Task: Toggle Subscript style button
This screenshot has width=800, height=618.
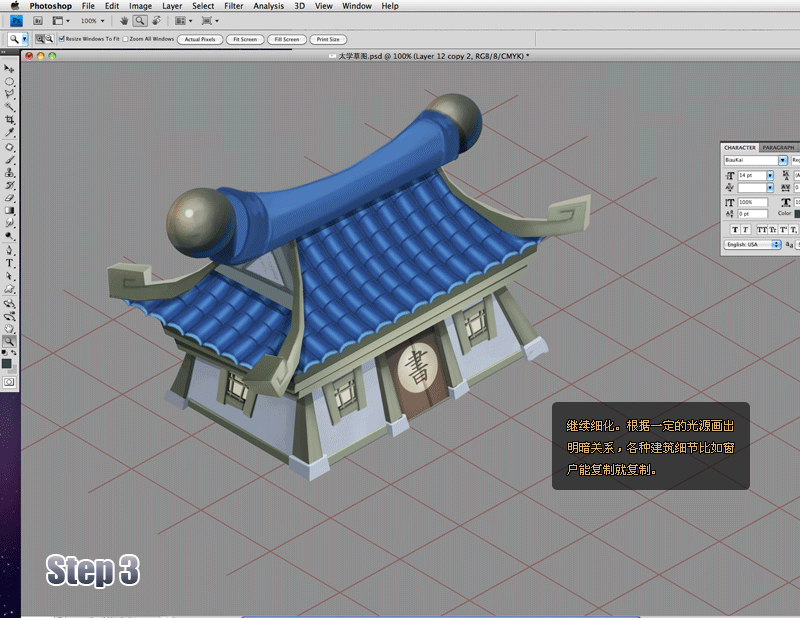Action: click(793, 230)
